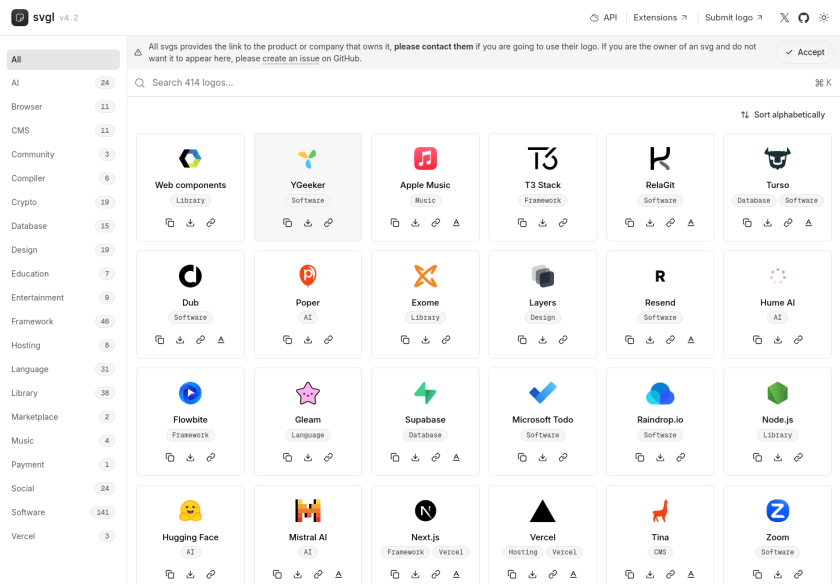Accept the logo usage notice
The width and height of the screenshot is (840, 584).
805,53
